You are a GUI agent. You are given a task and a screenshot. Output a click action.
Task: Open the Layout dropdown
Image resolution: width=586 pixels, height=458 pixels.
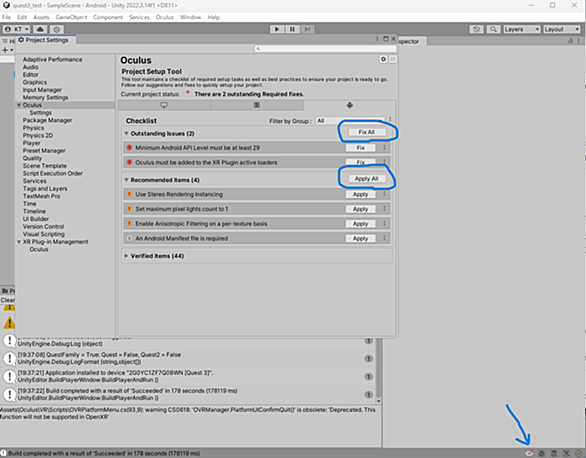coord(562,29)
